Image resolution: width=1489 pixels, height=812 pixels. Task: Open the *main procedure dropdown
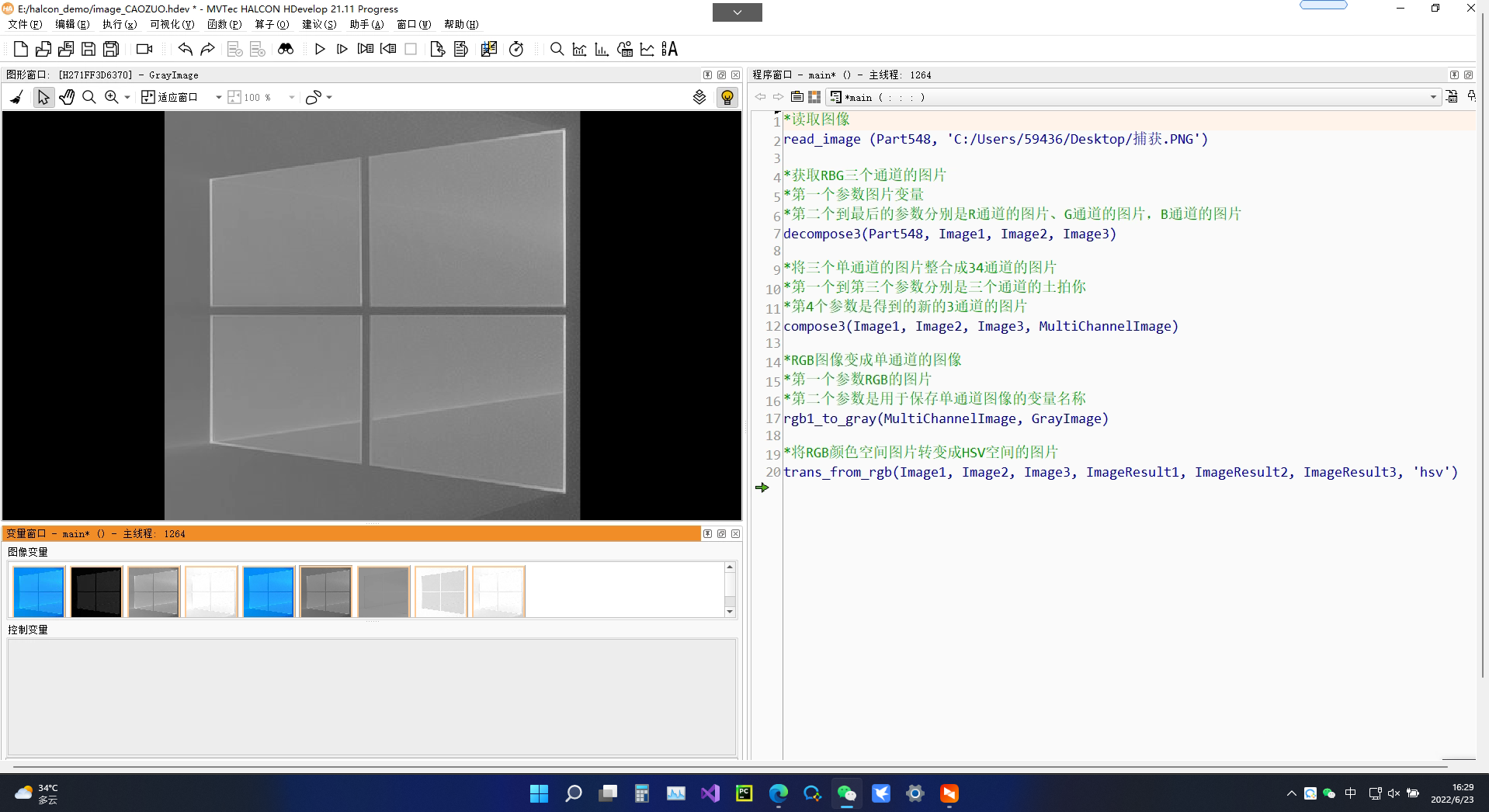coord(1133,97)
